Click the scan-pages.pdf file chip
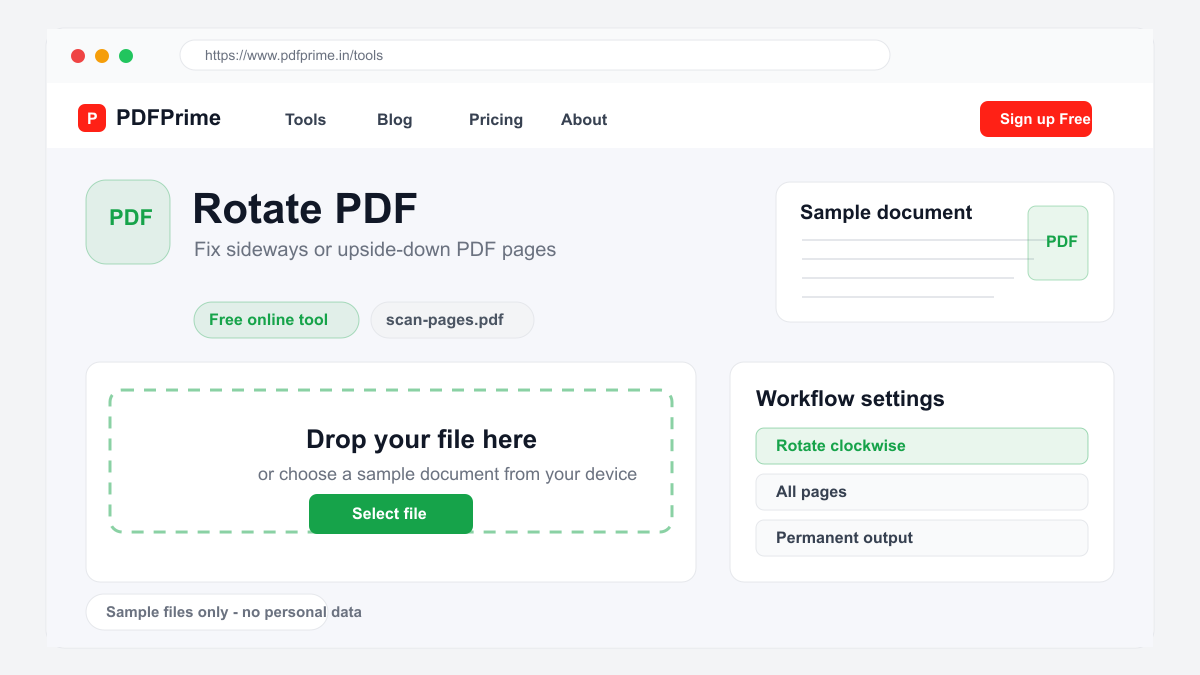 pyautogui.click(x=452, y=320)
